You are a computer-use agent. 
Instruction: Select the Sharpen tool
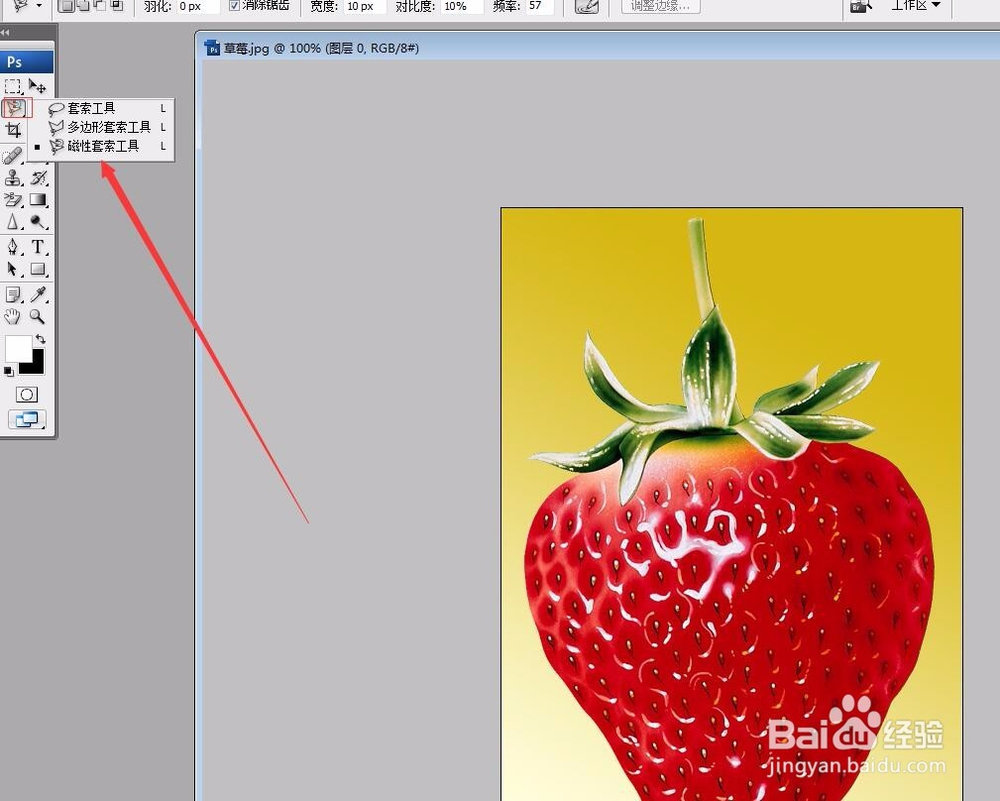[13, 222]
